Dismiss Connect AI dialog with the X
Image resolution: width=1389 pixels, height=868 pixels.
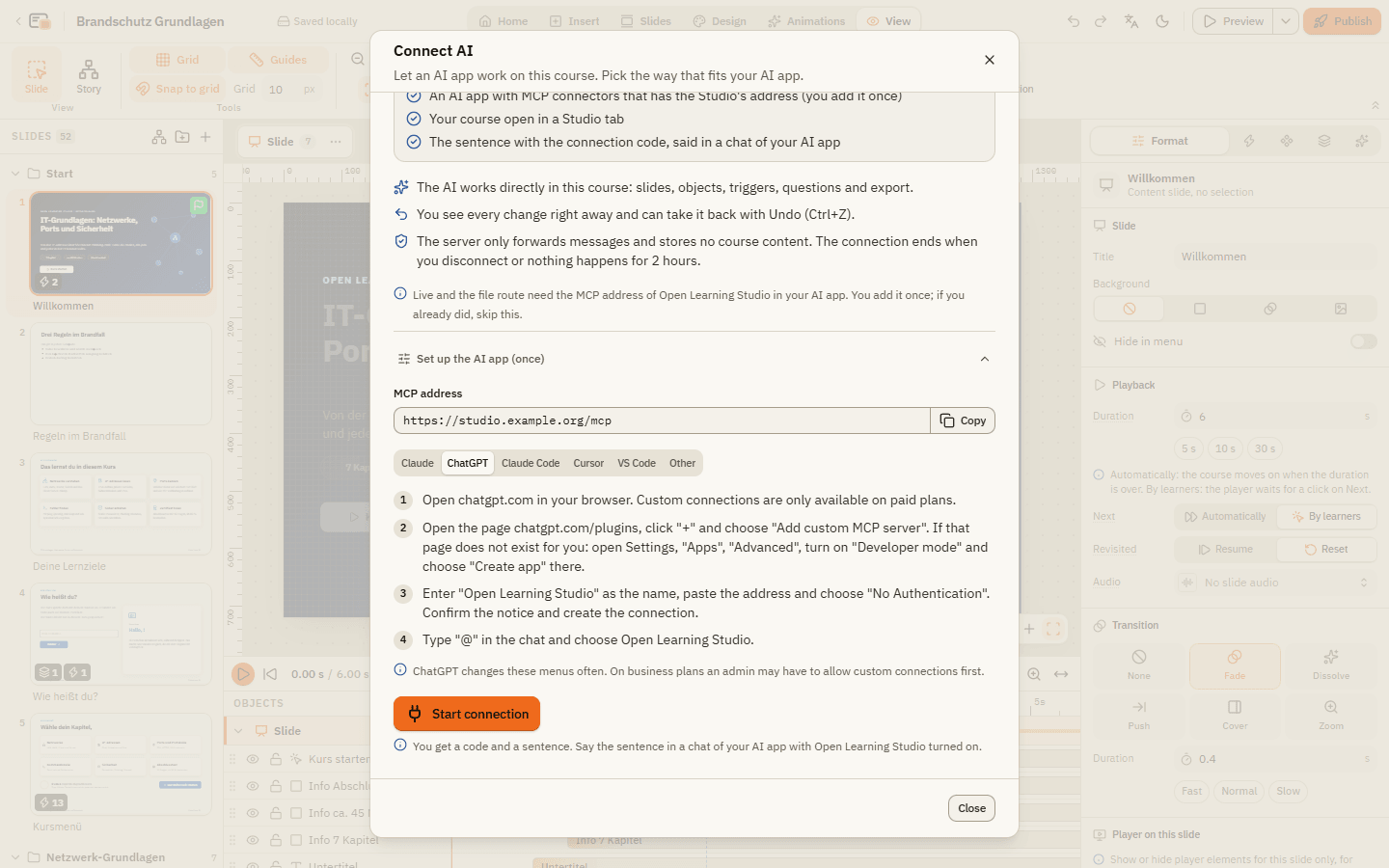tap(990, 60)
